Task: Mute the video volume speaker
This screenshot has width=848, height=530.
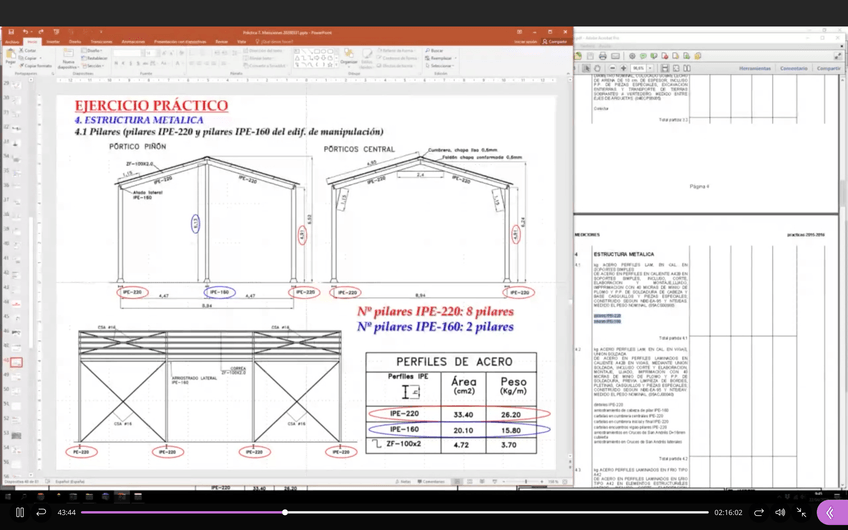Action: pos(780,512)
